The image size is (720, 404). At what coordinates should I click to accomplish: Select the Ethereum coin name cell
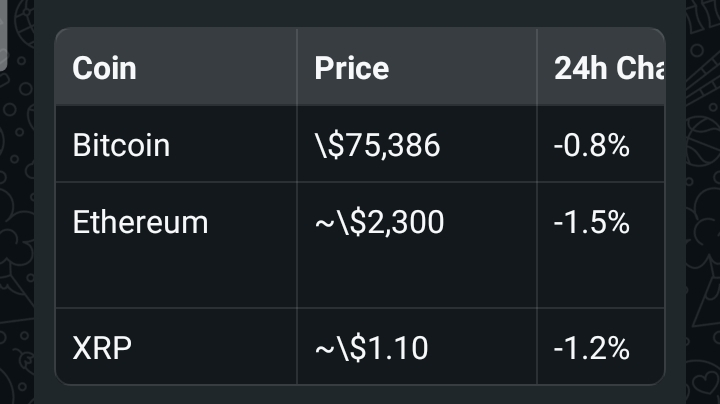pyautogui.click(x=140, y=221)
